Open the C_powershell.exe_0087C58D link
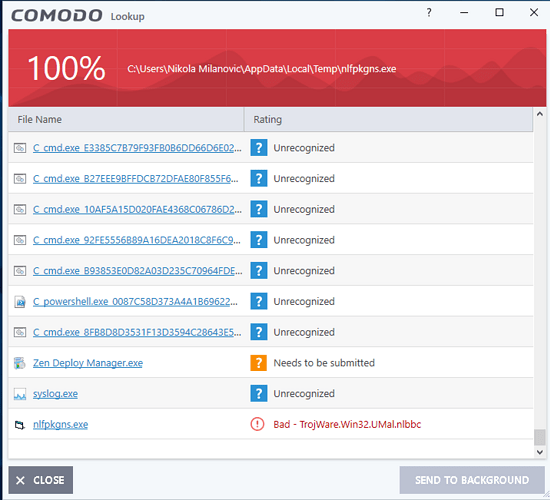The height and width of the screenshot is (500, 550). pos(135,301)
